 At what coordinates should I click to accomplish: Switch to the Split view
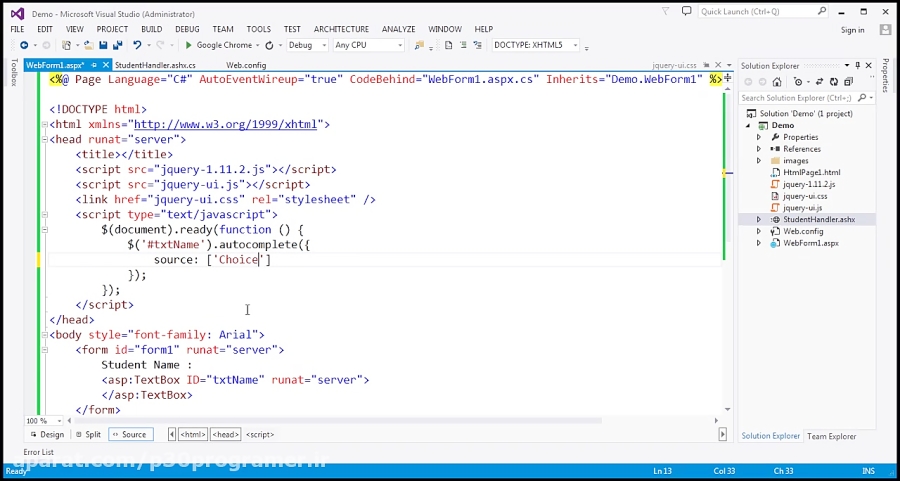click(88, 435)
